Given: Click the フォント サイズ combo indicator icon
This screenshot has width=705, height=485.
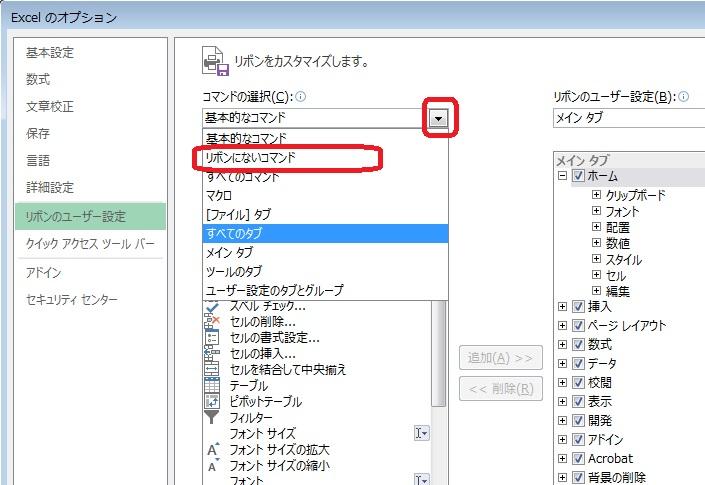Looking at the screenshot, I should [x=421, y=433].
